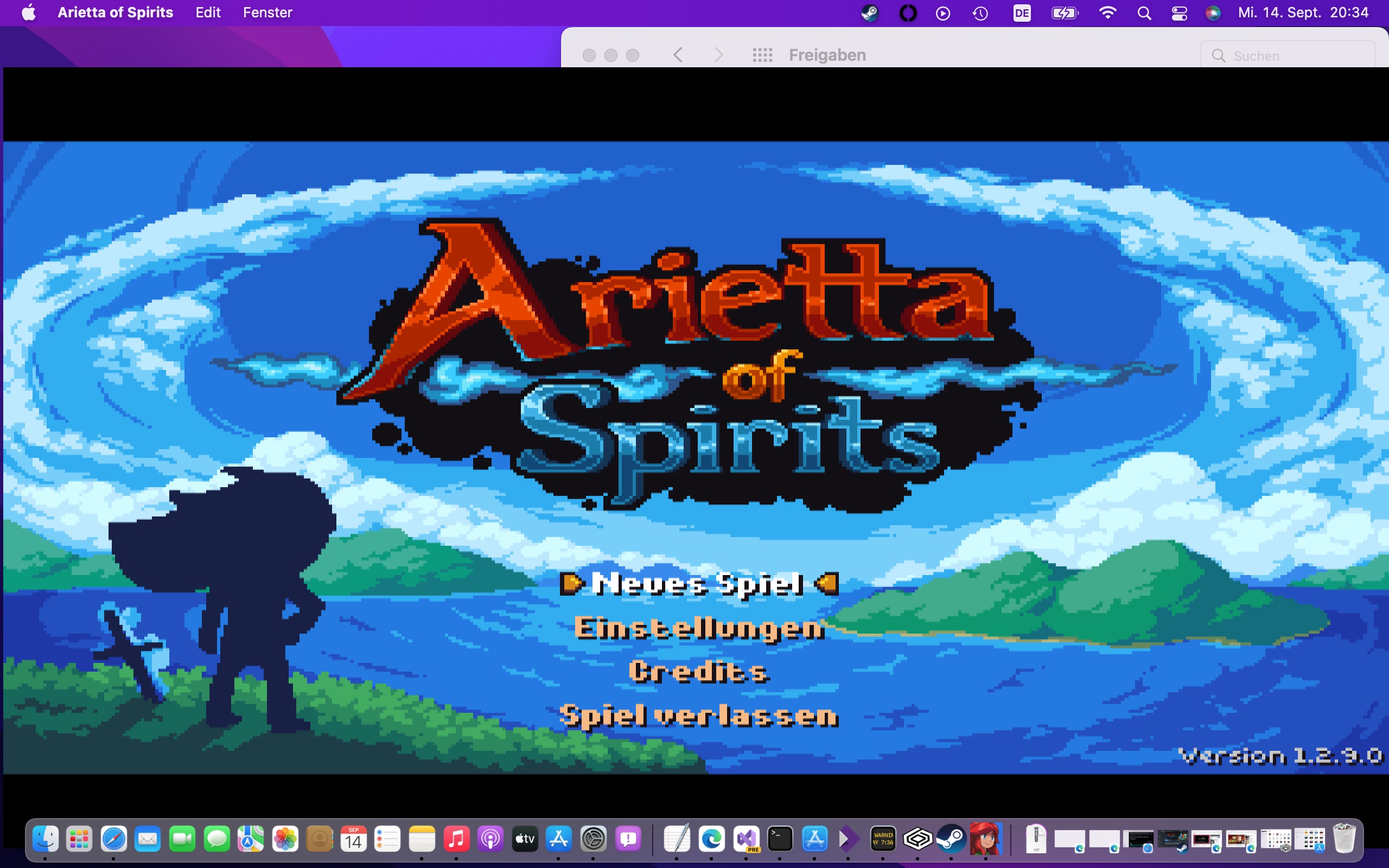The height and width of the screenshot is (868, 1389).
Task: Open the Arietta of Spirits app menu
Action: [x=115, y=12]
